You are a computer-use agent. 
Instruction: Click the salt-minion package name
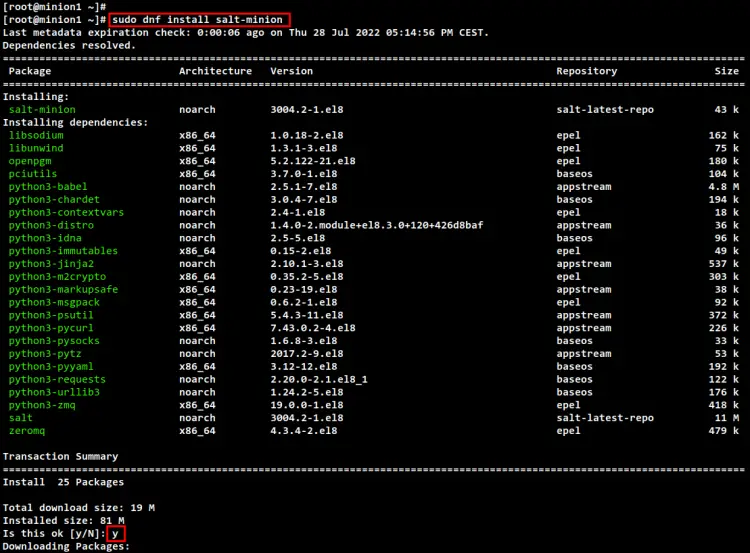tap(41, 110)
